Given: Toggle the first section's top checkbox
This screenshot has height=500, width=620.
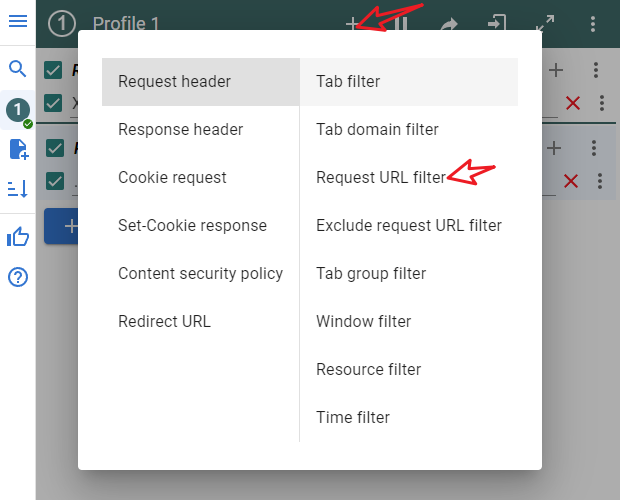Looking at the screenshot, I should [54, 70].
